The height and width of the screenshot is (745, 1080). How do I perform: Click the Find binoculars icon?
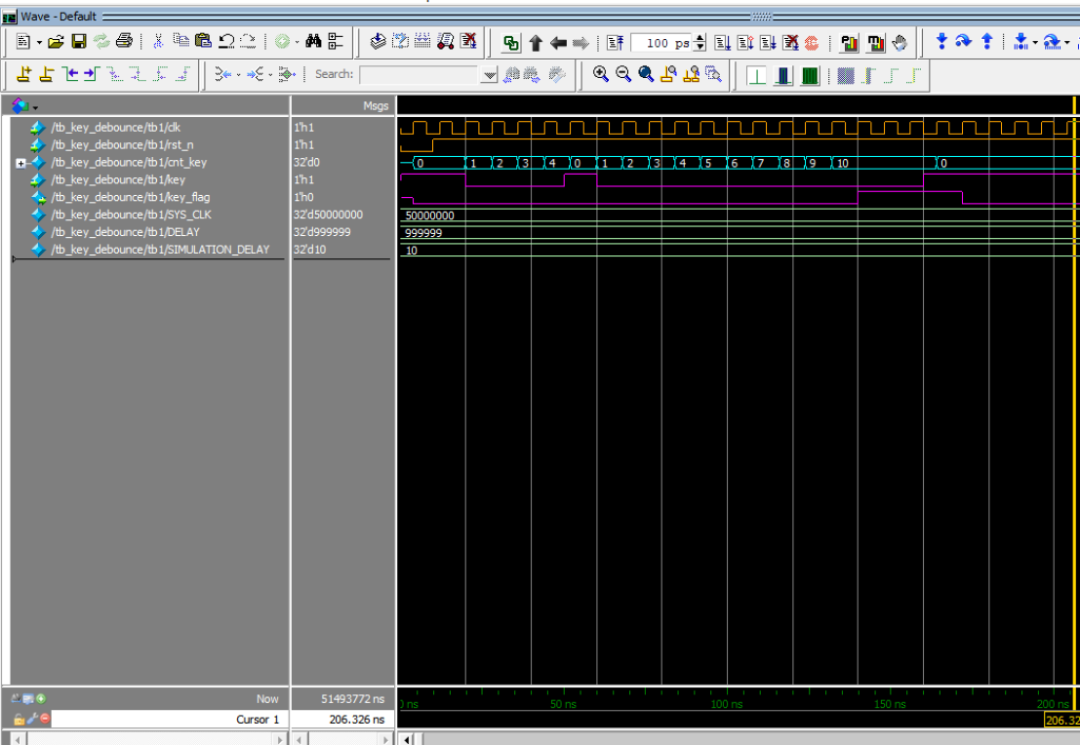[313, 42]
